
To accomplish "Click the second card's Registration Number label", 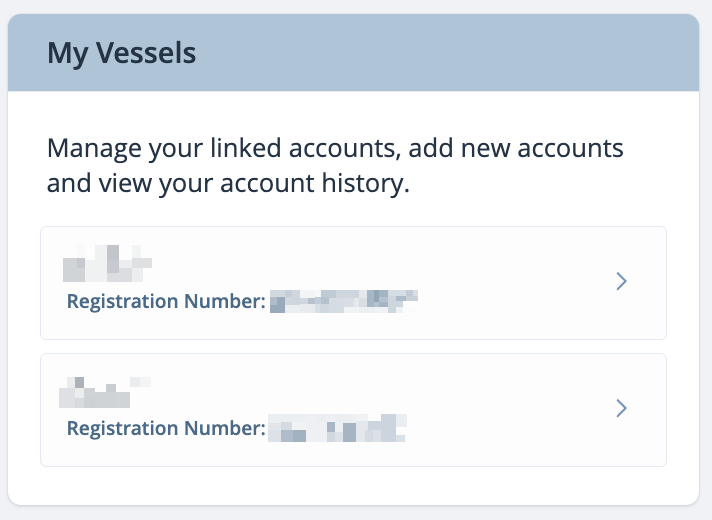I will 166,428.
